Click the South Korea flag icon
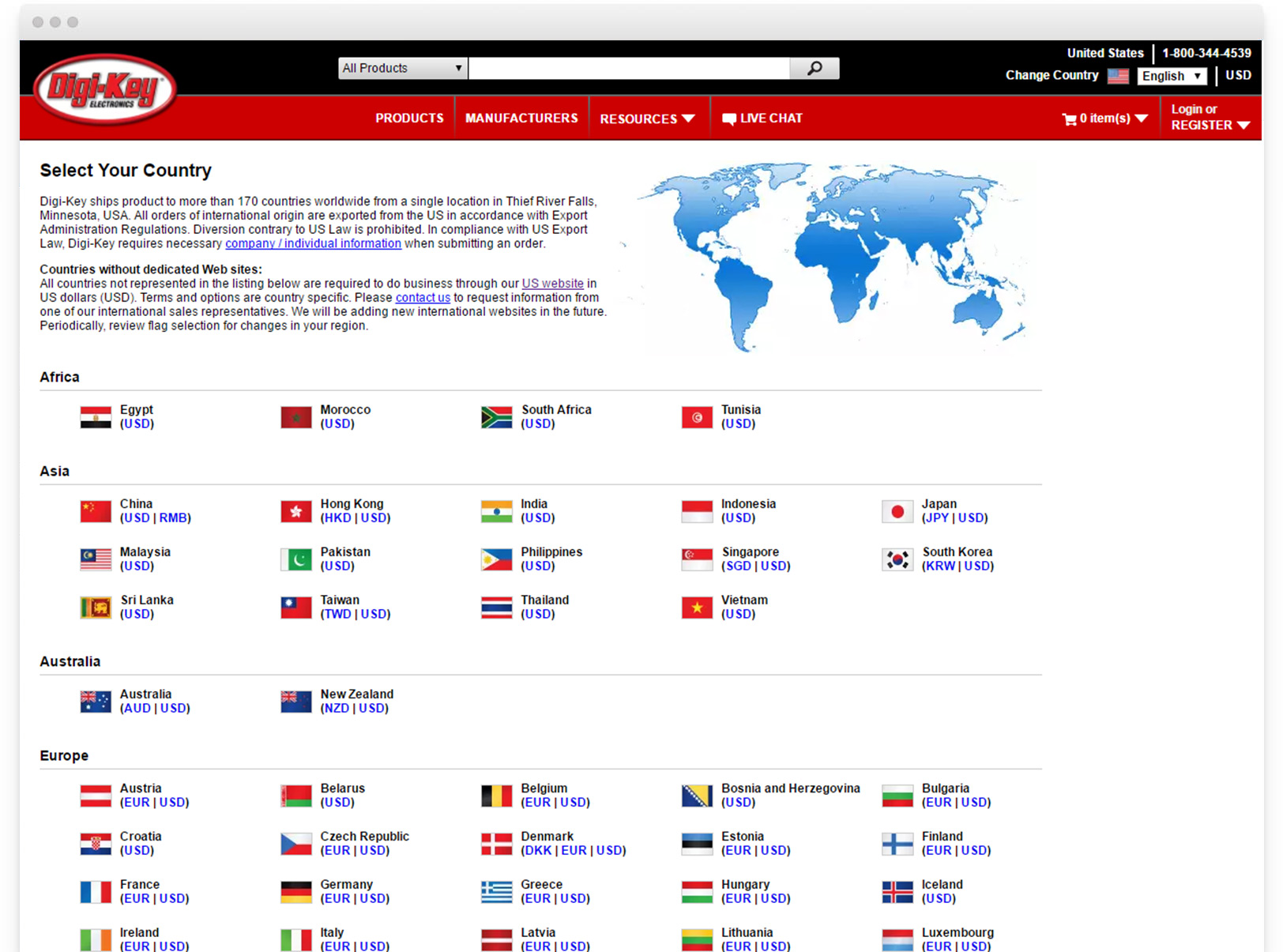The height and width of the screenshot is (952, 1283). tap(897, 559)
